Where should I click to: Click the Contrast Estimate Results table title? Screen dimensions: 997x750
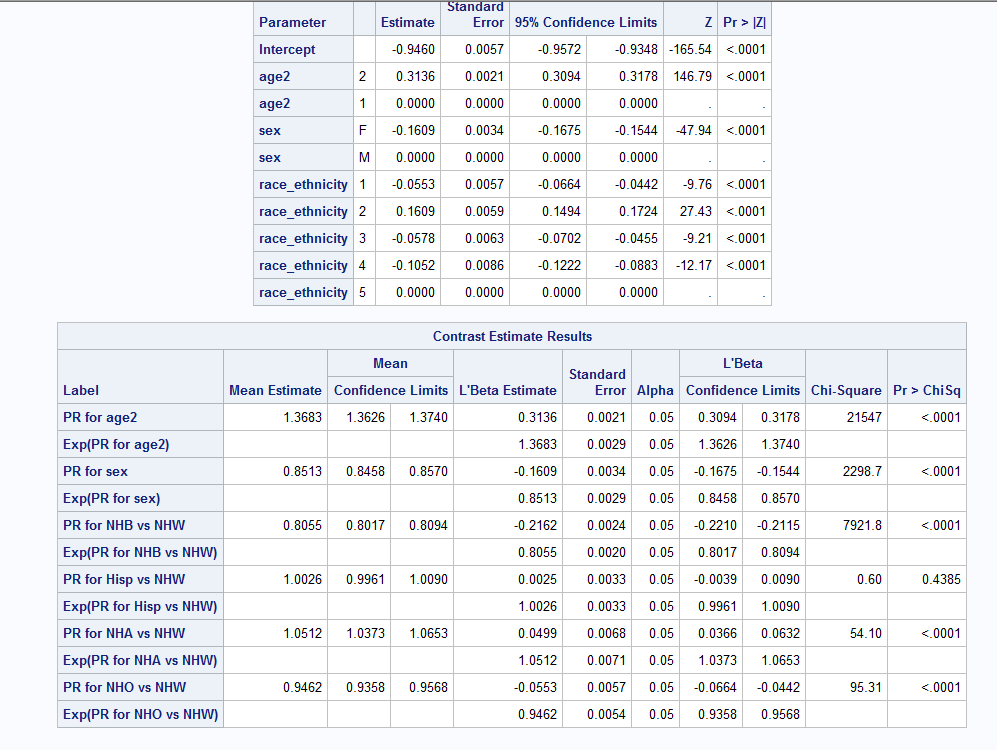pos(512,336)
